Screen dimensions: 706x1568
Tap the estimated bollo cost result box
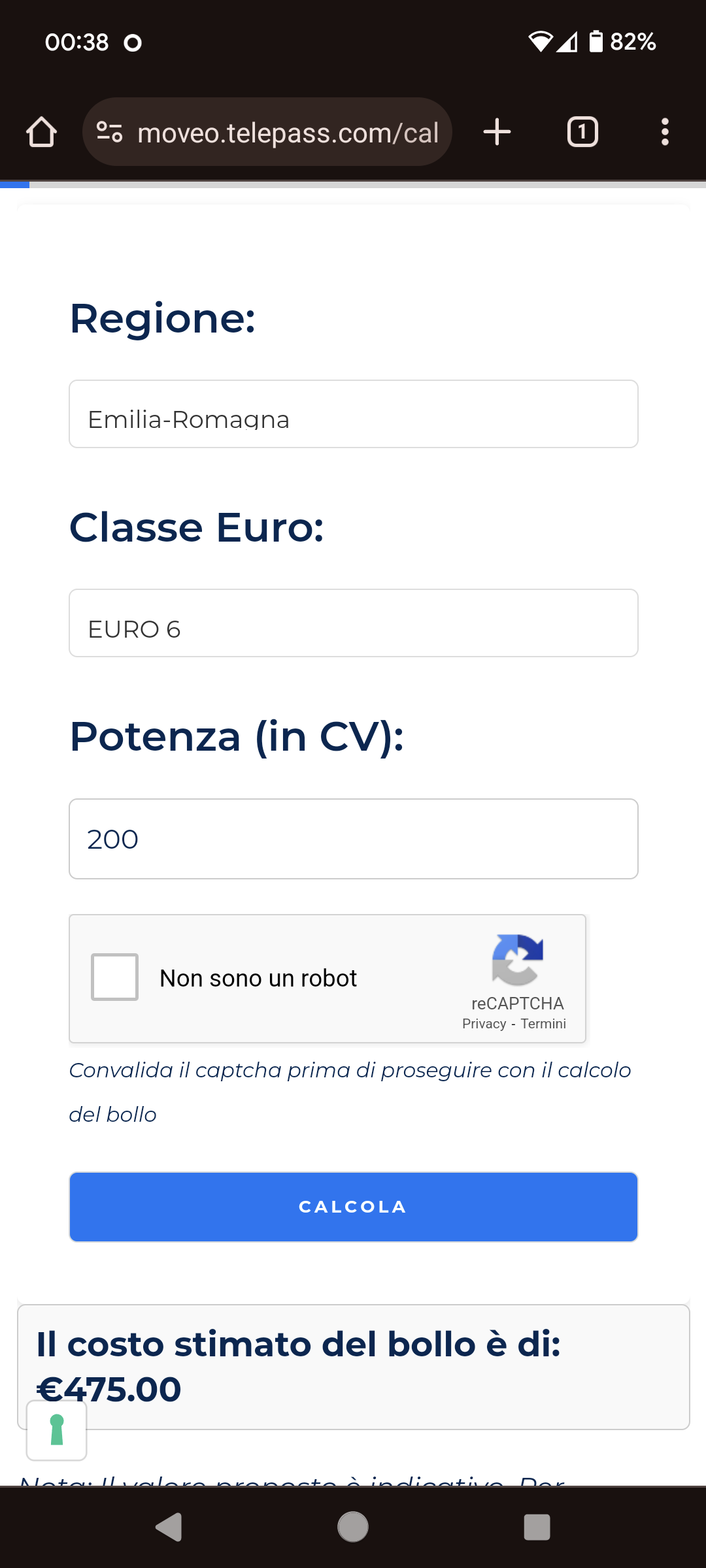click(x=354, y=1367)
